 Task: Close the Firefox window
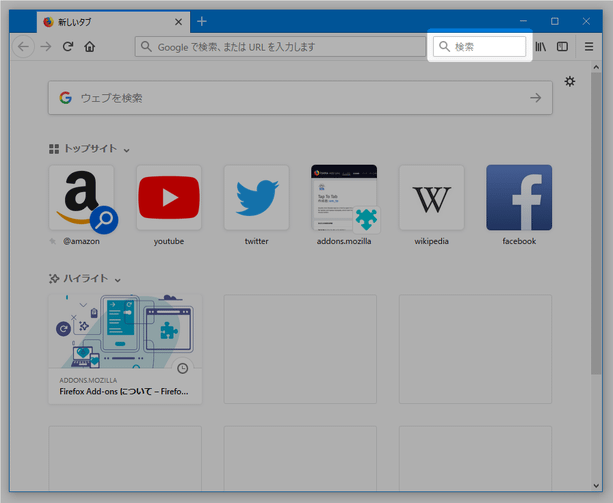click(586, 21)
